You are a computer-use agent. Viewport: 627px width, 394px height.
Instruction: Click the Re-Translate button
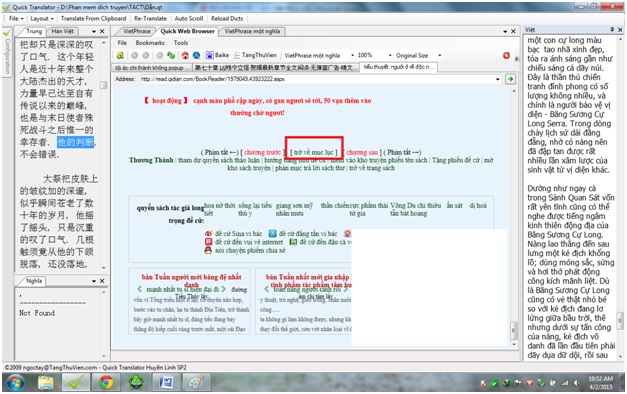[x=150, y=18]
